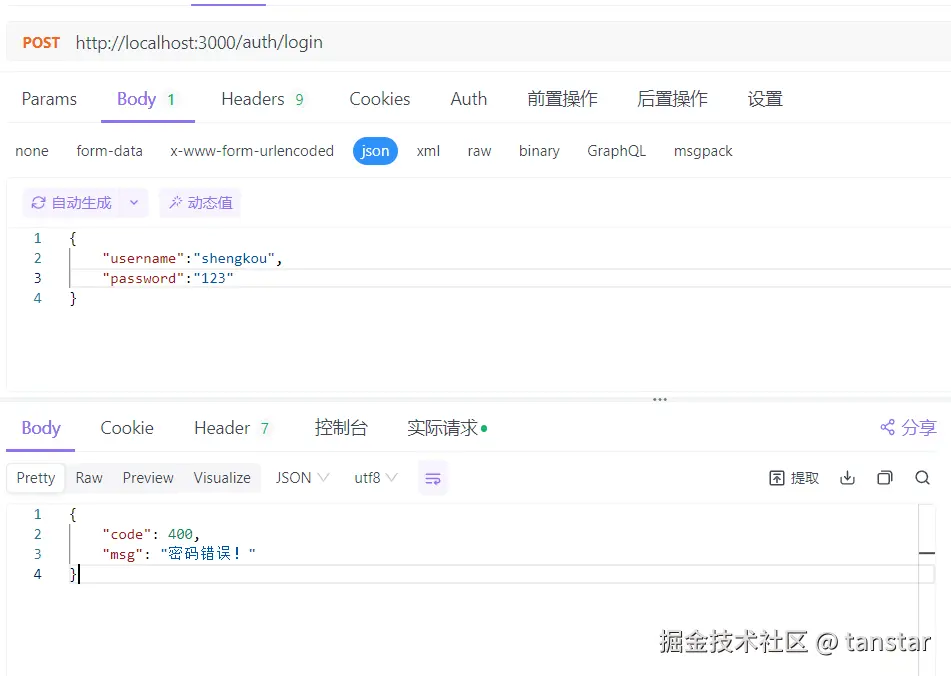
Task: Click the "msg" line in response
Action: [x=179, y=554]
